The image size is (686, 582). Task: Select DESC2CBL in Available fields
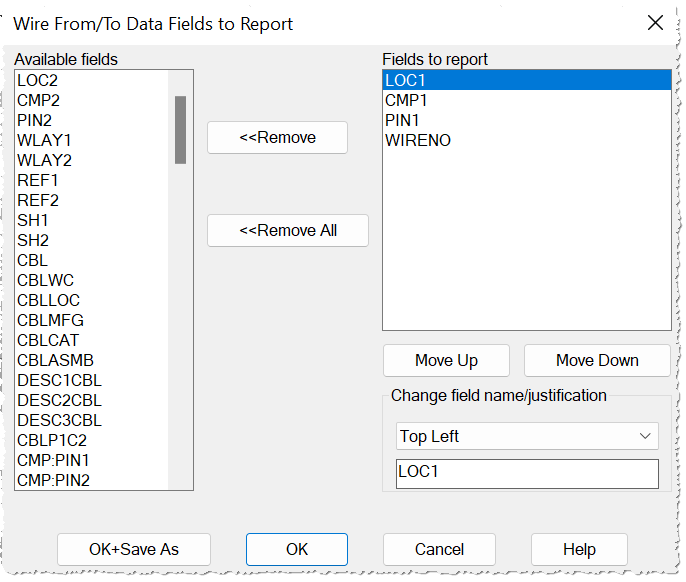pos(92,400)
